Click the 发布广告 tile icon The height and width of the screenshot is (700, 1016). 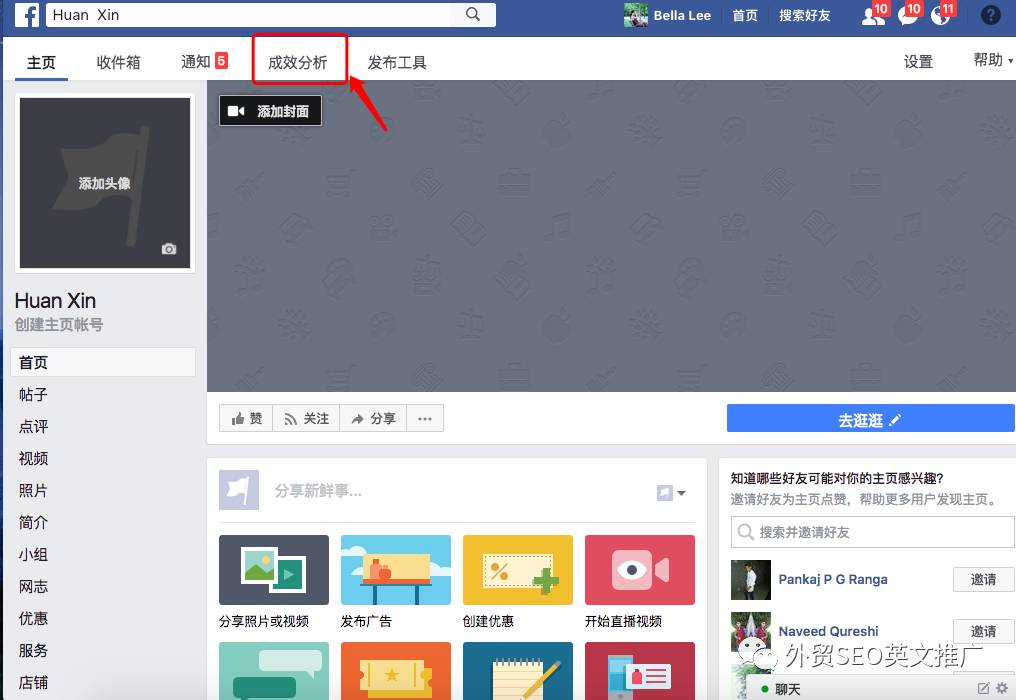tap(396, 570)
